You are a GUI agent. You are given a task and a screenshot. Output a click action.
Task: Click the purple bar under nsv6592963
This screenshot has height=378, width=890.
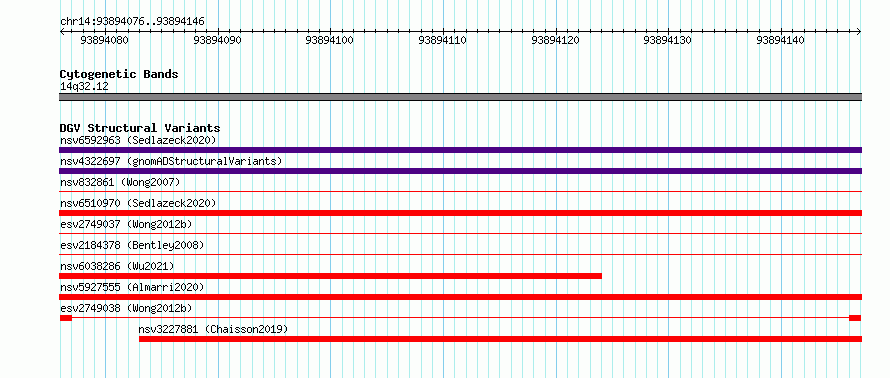(x=460, y=150)
